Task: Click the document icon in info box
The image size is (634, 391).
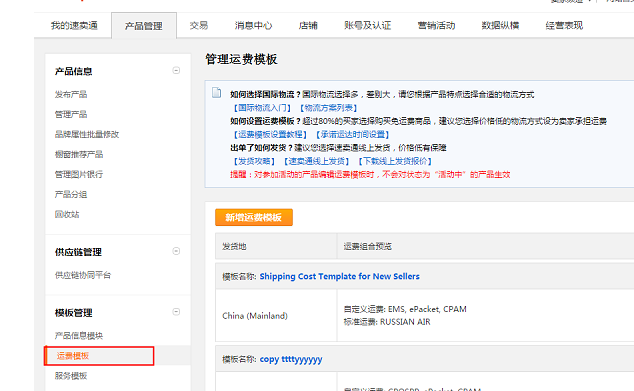Action: pos(217,93)
